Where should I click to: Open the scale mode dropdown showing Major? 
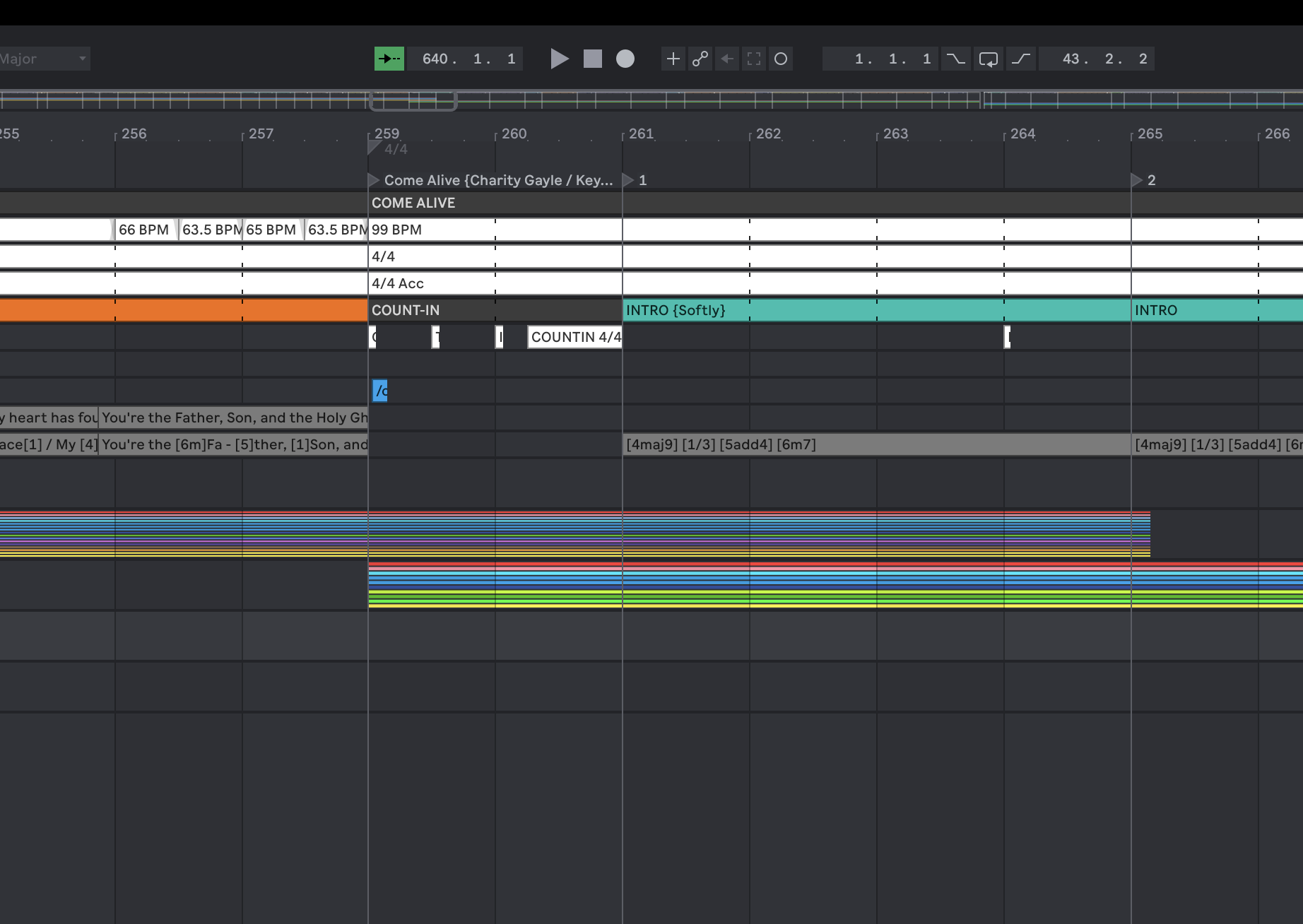[44, 59]
